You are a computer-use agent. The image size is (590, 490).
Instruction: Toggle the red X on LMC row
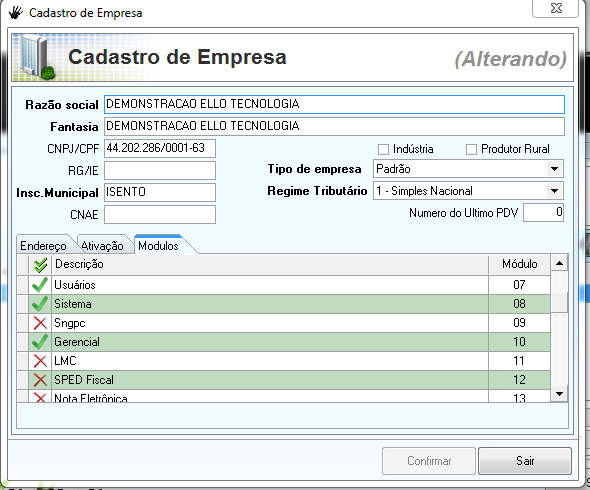(x=40, y=361)
